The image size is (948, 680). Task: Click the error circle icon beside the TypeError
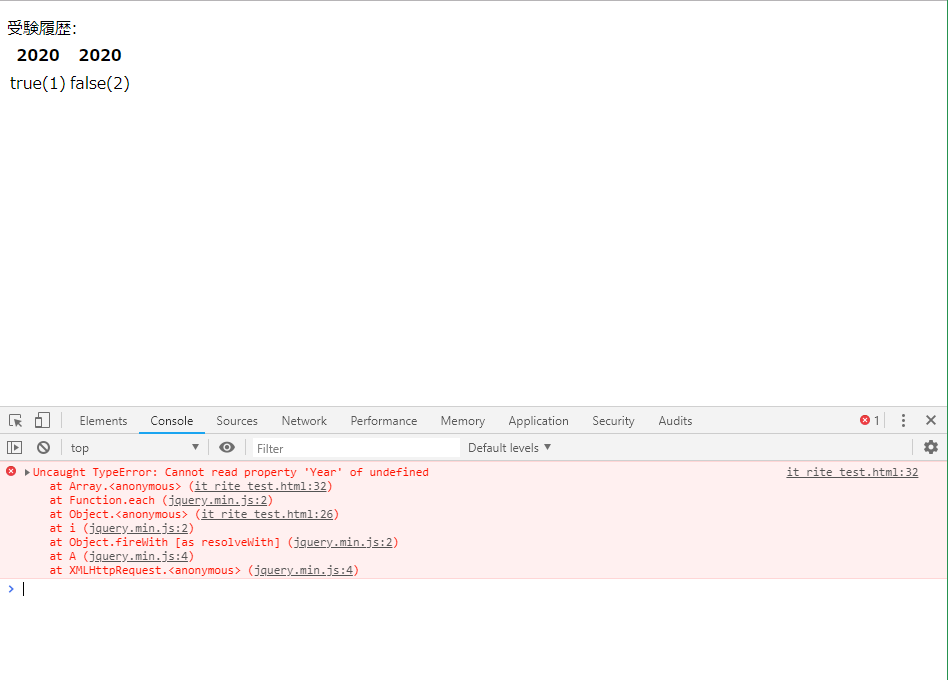click(x=10, y=471)
